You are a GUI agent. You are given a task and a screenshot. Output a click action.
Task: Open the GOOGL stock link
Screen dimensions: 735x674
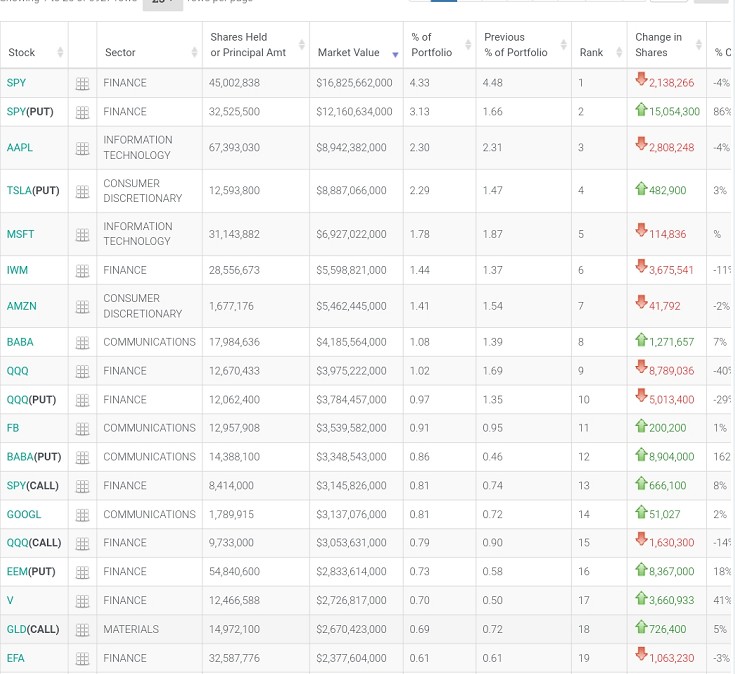tap(24, 514)
